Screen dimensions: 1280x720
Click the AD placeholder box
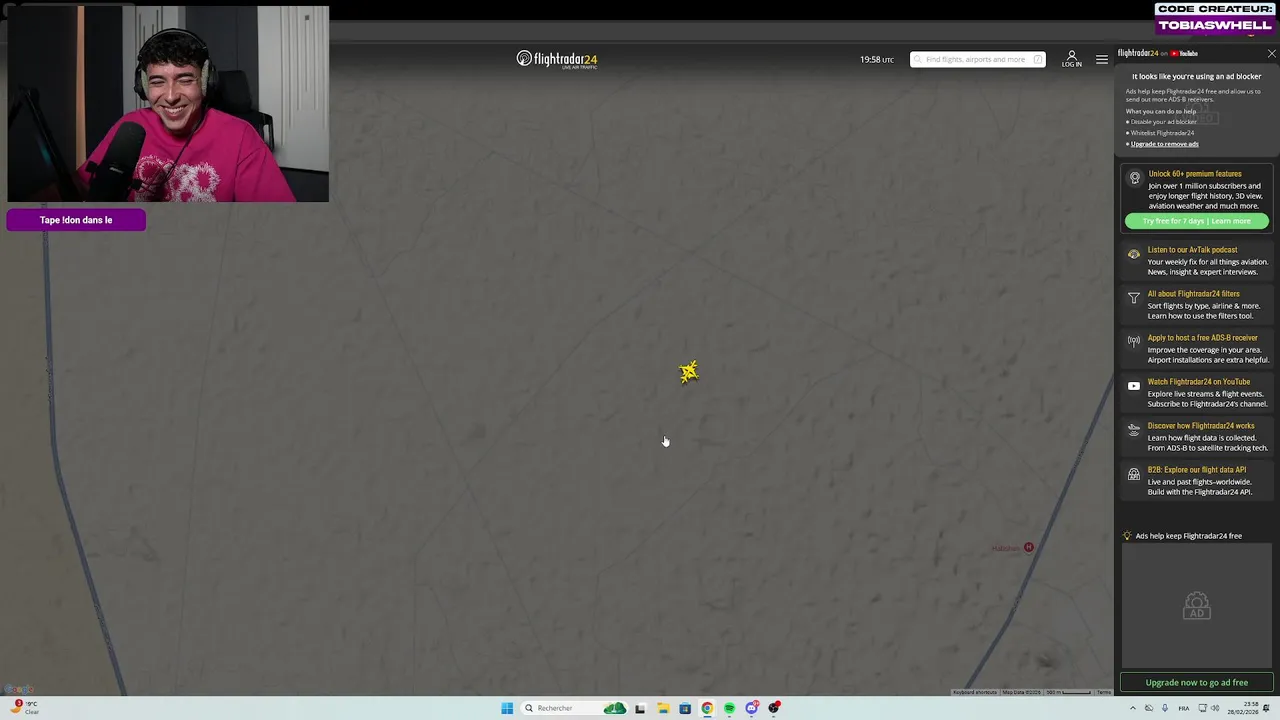coord(1196,605)
